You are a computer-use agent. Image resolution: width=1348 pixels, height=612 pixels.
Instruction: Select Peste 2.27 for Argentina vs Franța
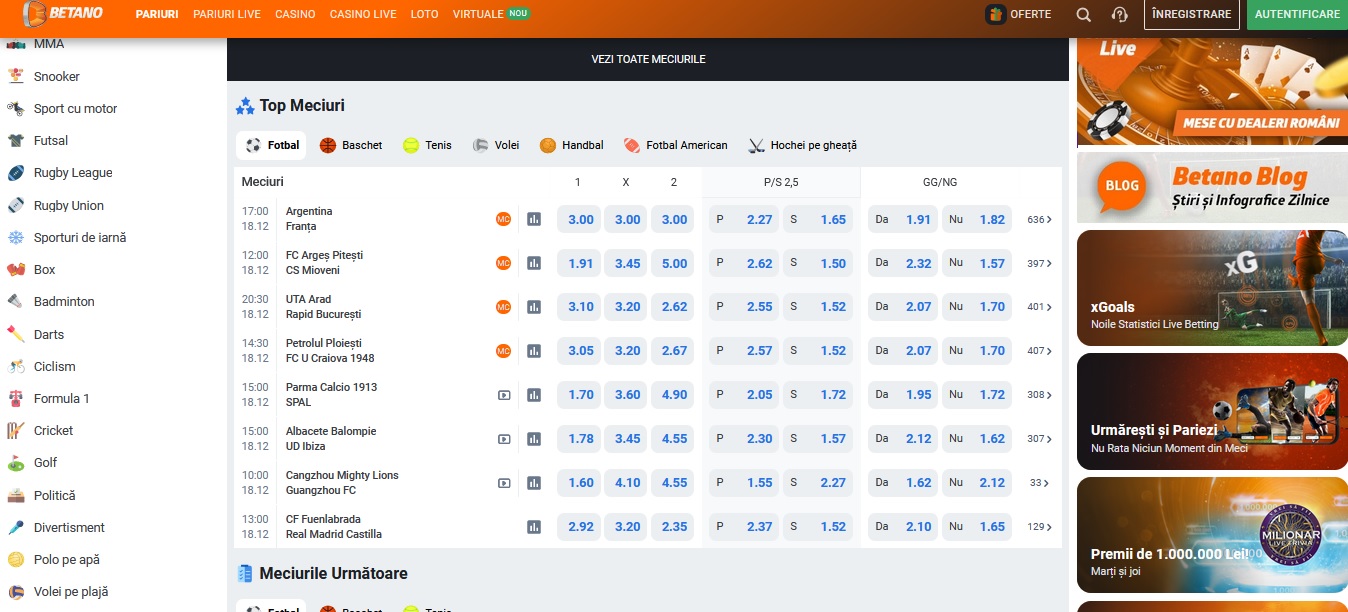tap(744, 219)
